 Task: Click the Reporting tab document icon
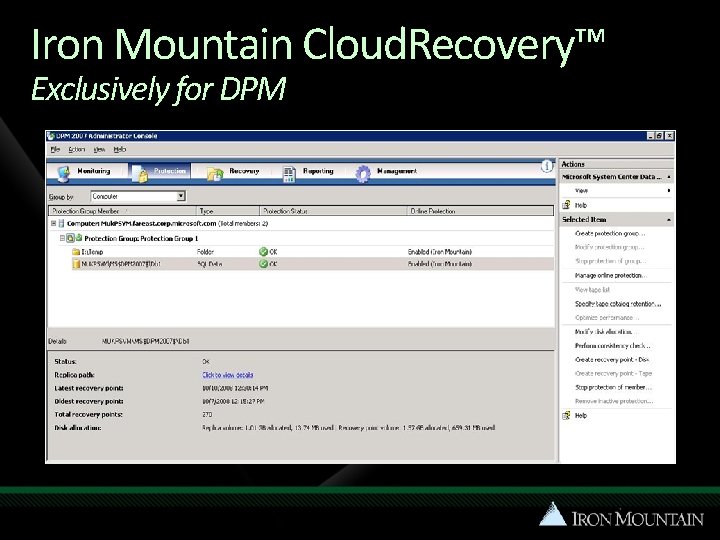tap(289, 174)
